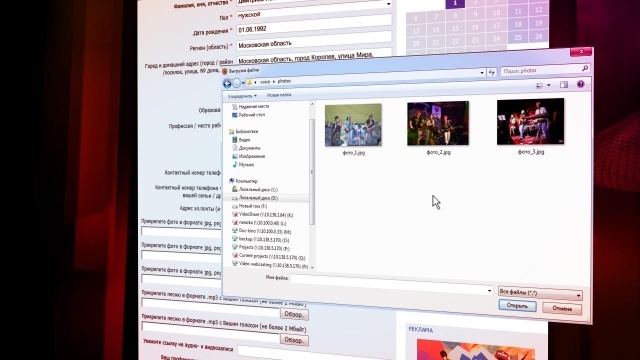
Task: Open the Упорядочить dropdown menu
Action: pyautogui.click(x=242, y=96)
